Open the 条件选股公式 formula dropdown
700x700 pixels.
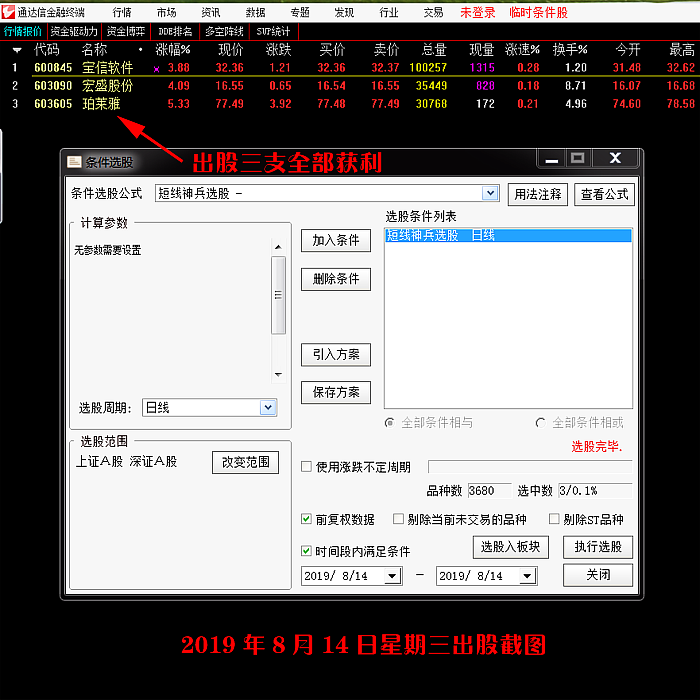click(x=490, y=193)
